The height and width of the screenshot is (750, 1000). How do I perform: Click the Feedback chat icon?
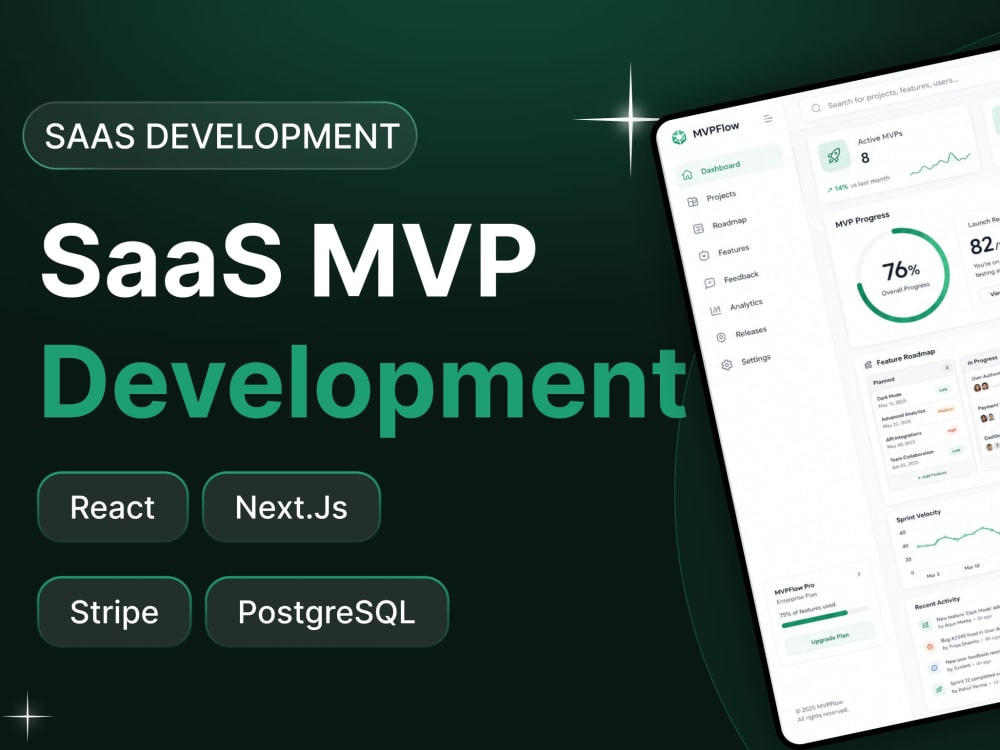click(x=710, y=283)
